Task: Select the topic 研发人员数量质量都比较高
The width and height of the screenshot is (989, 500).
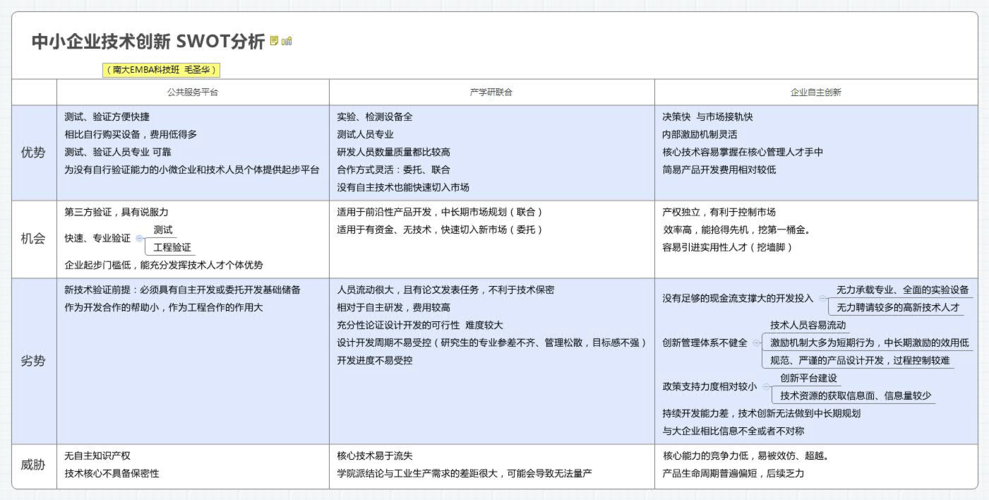Action: pos(394,152)
